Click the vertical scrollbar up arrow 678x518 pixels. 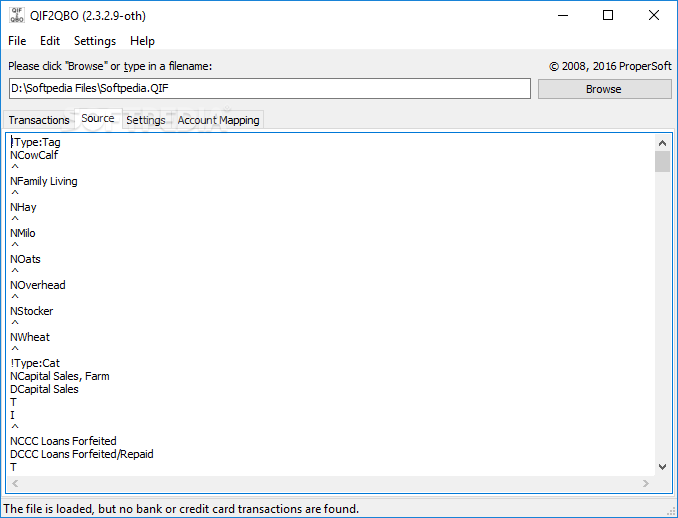click(662, 143)
